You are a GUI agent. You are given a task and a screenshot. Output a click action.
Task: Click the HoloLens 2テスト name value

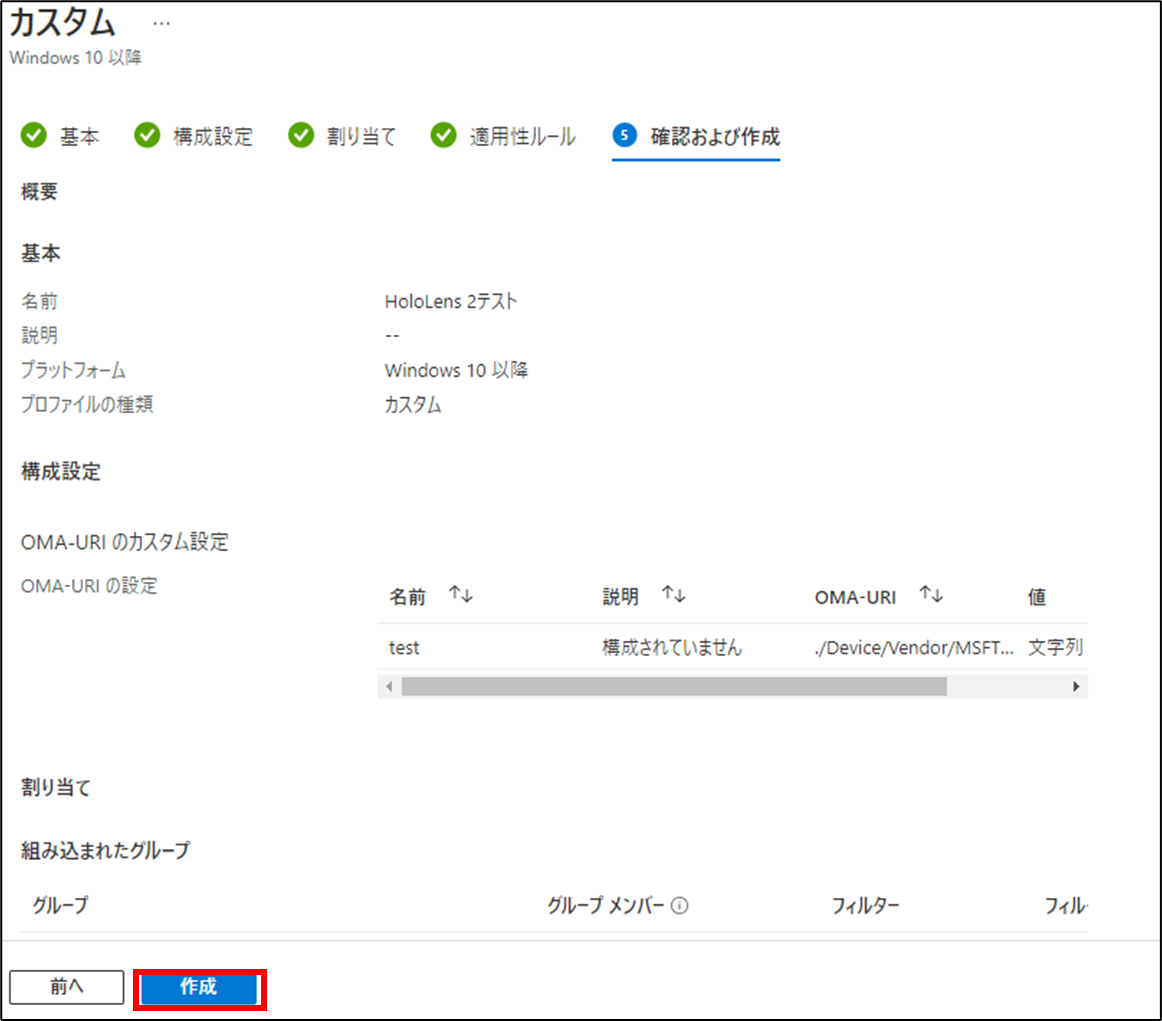pos(451,302)
